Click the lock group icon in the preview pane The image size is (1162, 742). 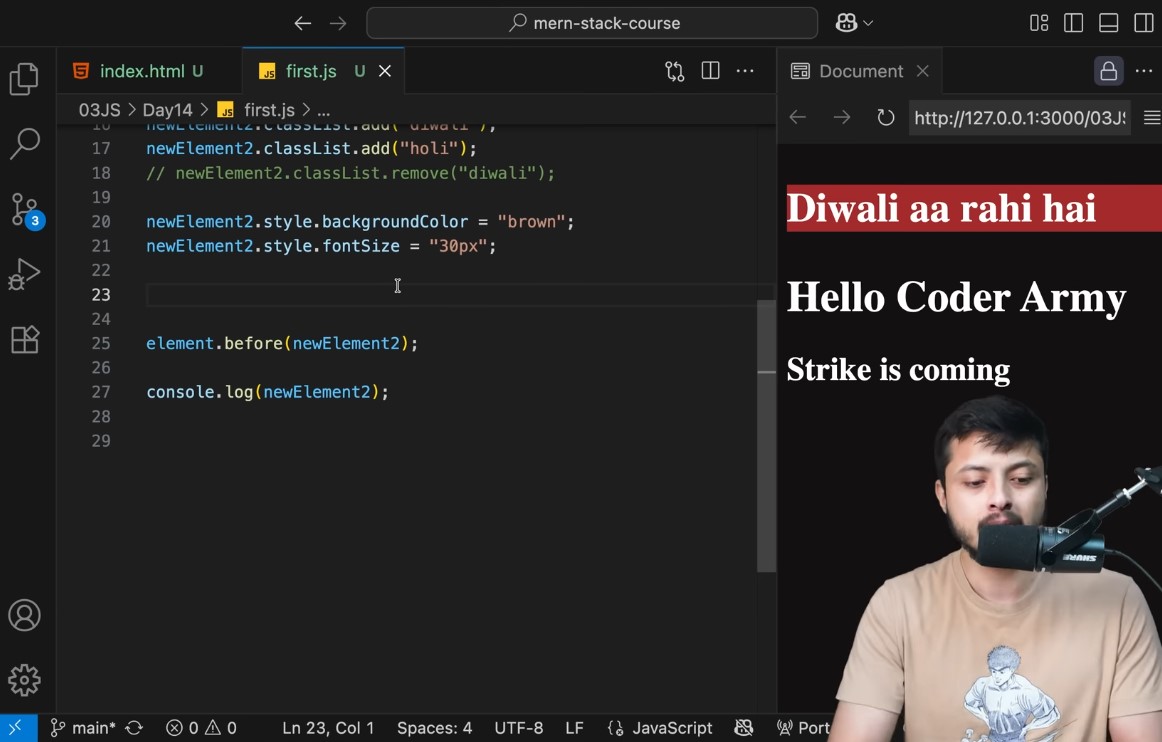pos(1109,71)
